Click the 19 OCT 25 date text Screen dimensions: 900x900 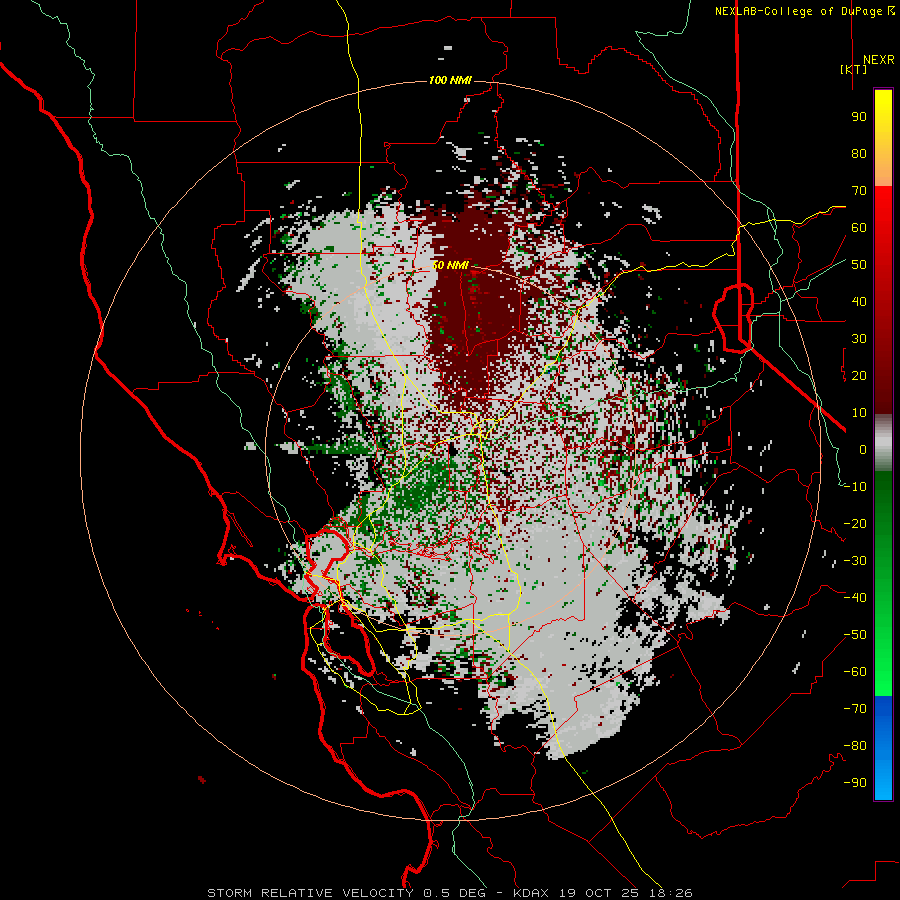[599, 893]
